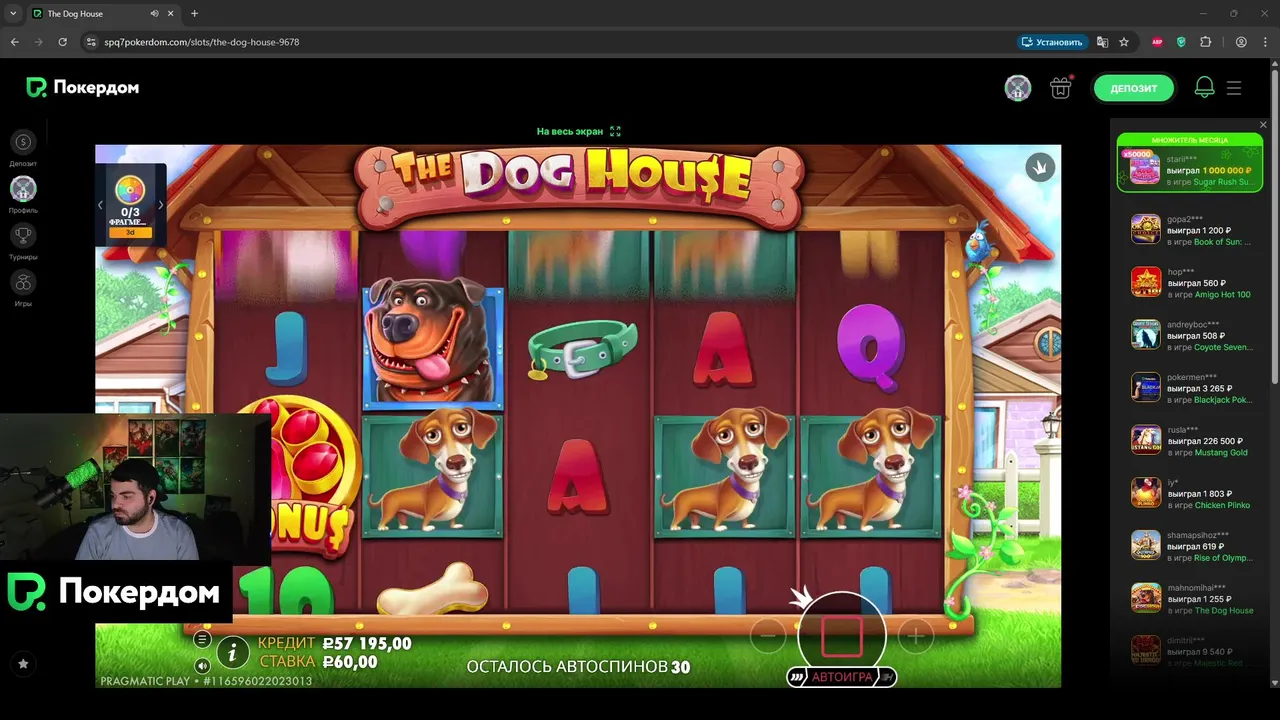This screenshot has width=1280, height=720.
Task: Open Blackjack Pok... game link
Action: (x=1223, y=400)
